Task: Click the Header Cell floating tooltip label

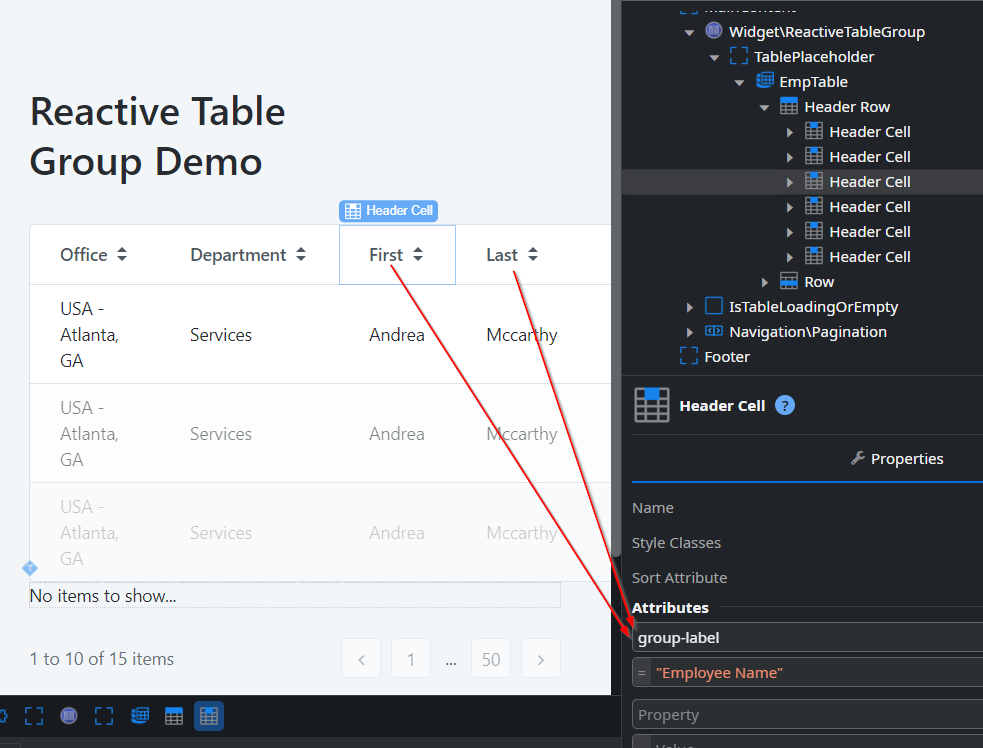Action: (388, 210)
